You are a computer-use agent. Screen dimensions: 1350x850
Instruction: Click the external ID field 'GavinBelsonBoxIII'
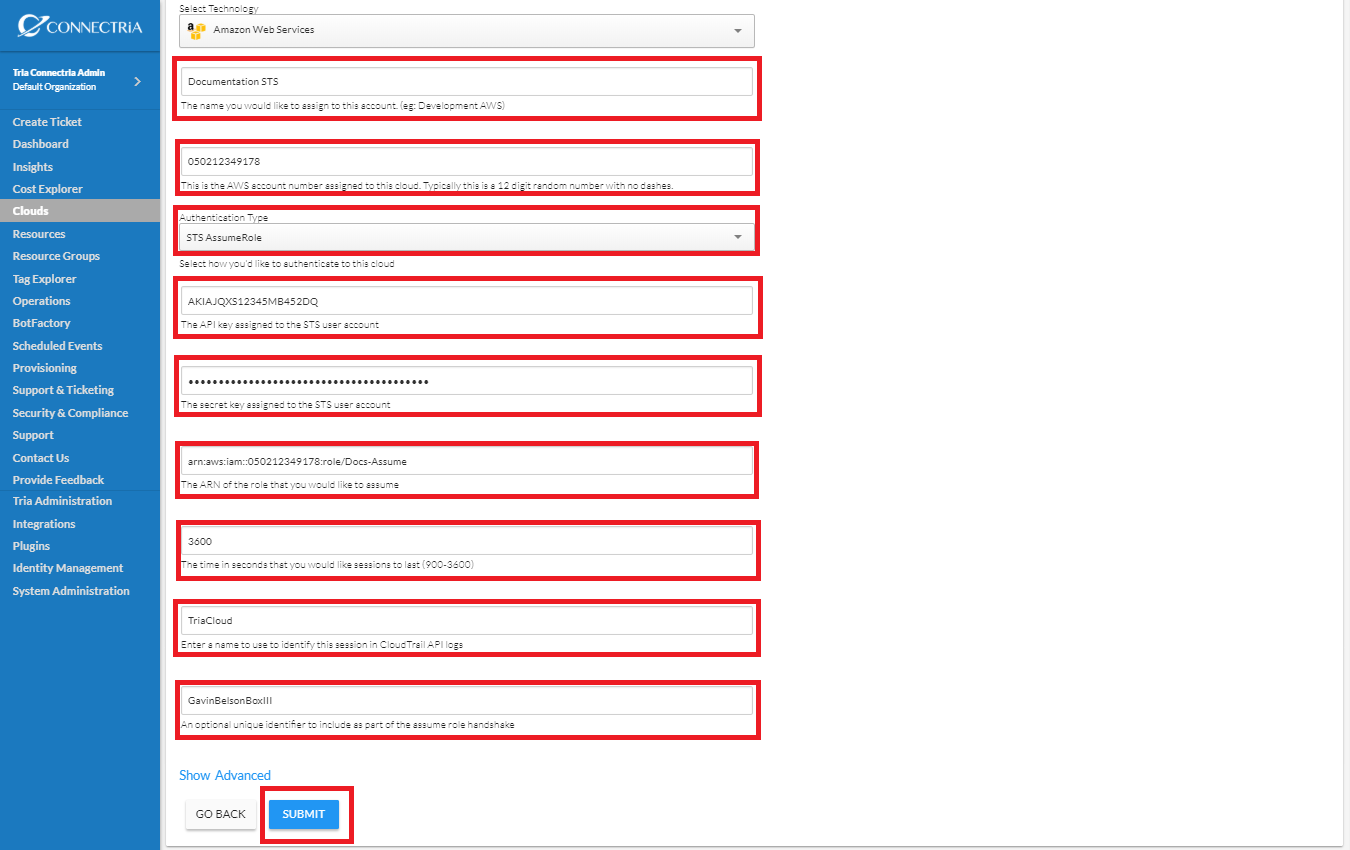click(467, 701)
